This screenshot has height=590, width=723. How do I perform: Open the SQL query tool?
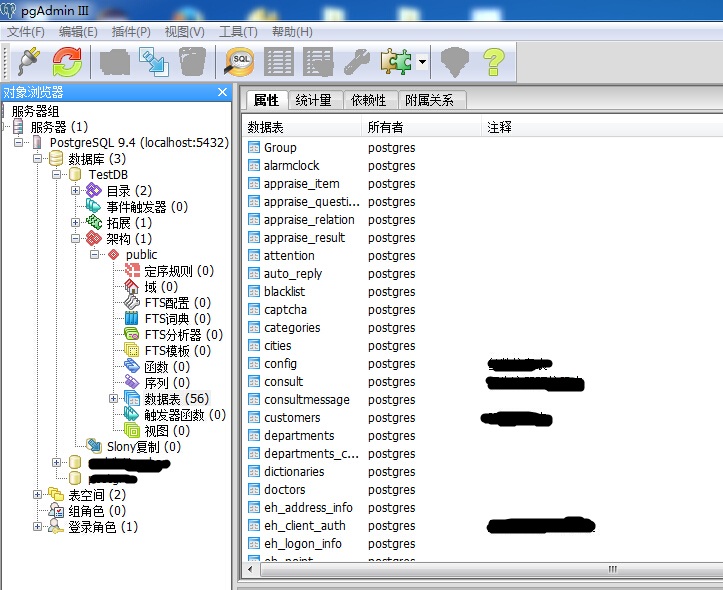239,62
